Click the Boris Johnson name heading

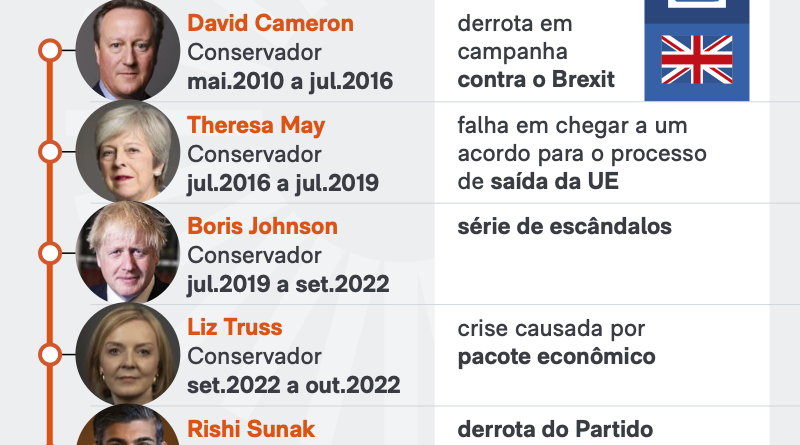point(262,226)
